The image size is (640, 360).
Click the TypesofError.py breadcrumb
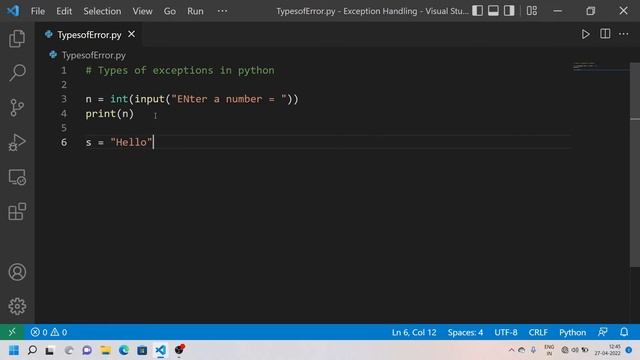coord(93,55)
